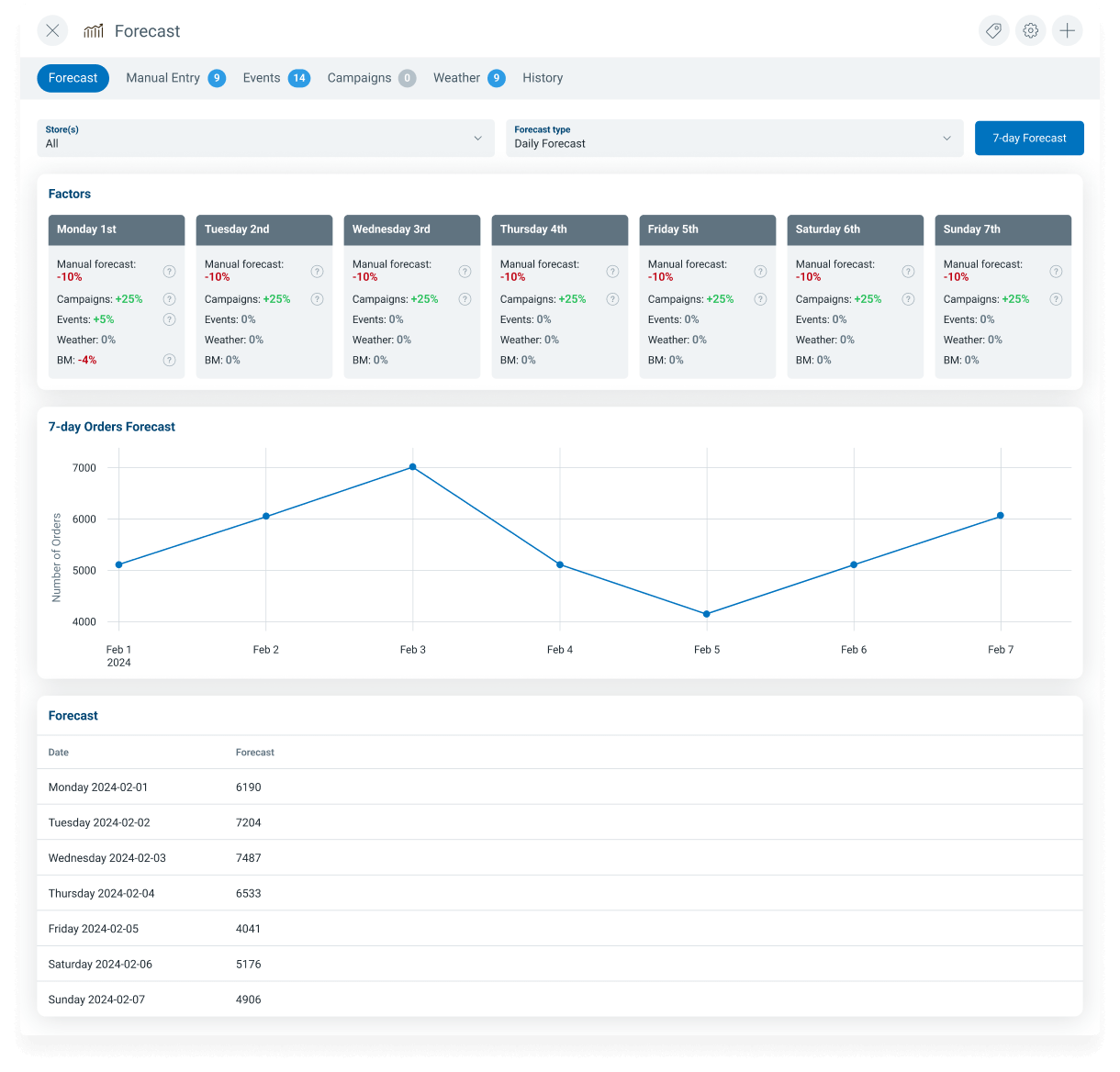1120x1072 pixels.
Task: Show help for Monday 1st Manual forecast
Action: pos(169,271)
